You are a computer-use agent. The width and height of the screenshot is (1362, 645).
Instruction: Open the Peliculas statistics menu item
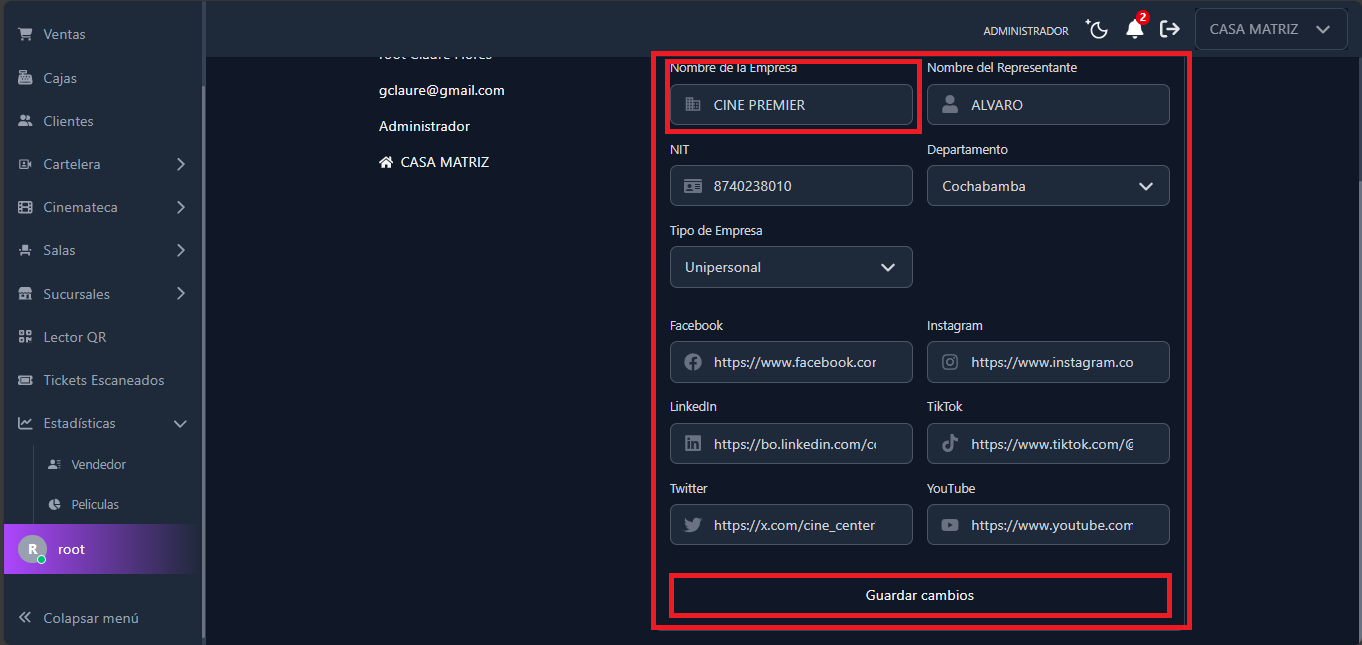click(x=94, y=505)
